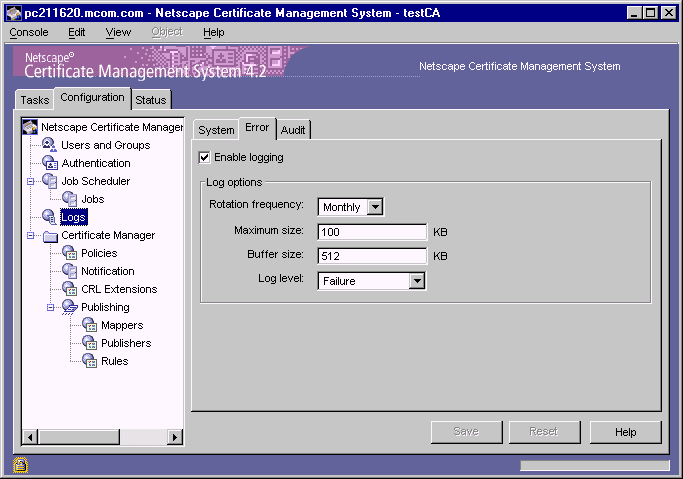683x479 pixels.
Task: Click the Certificate Manager folder icon
Action: click(x=51, y=236)
